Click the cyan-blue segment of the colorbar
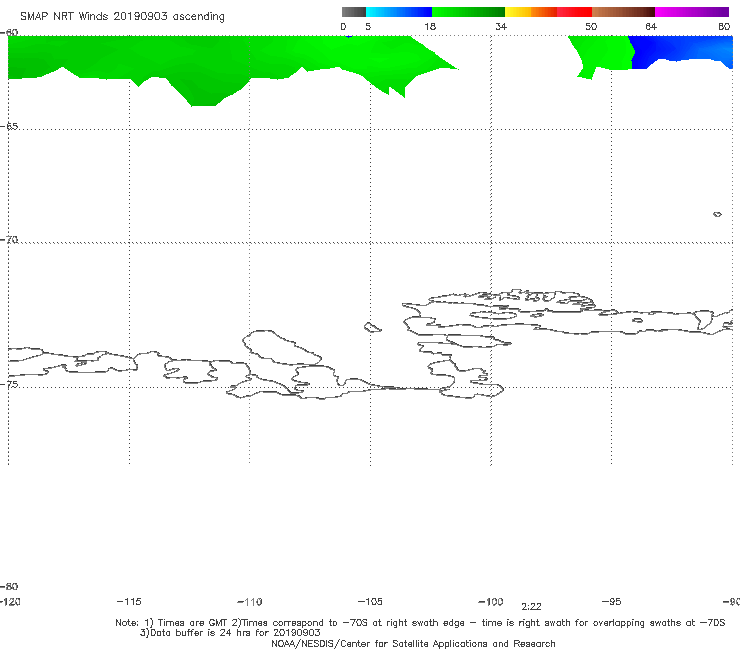This screenshot has height=650, width=740. (399, 12)
